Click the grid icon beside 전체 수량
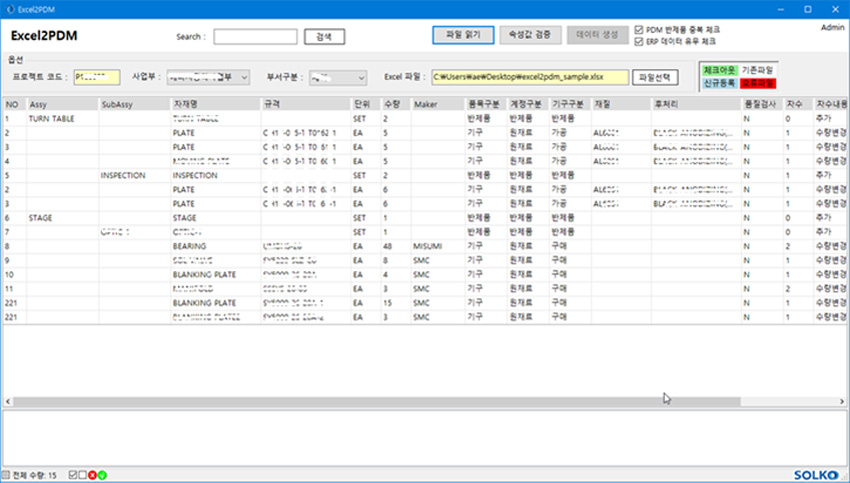Image resolution: width=850 pixels, height=483 pixels. click(x=6, y=475)
